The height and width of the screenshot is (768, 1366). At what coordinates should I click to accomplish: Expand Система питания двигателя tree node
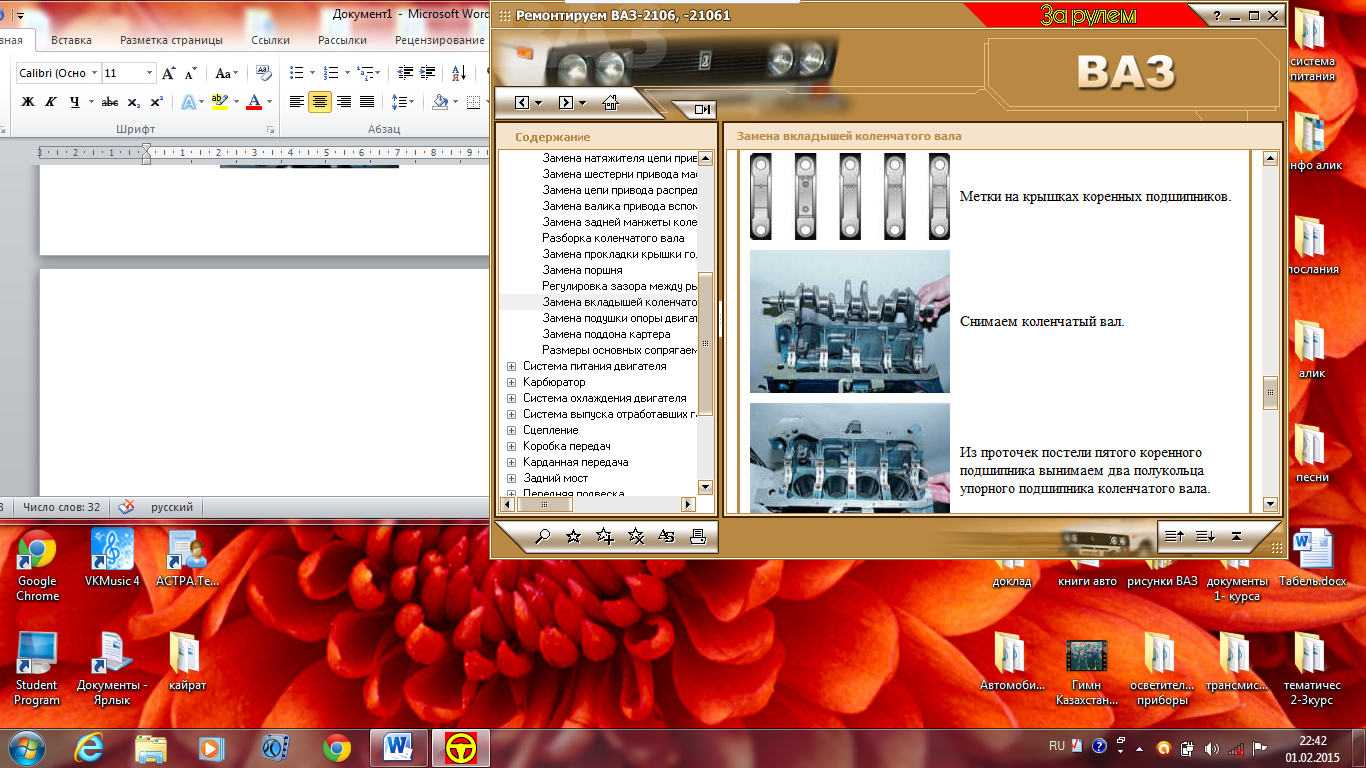click(x=512, y=366)
